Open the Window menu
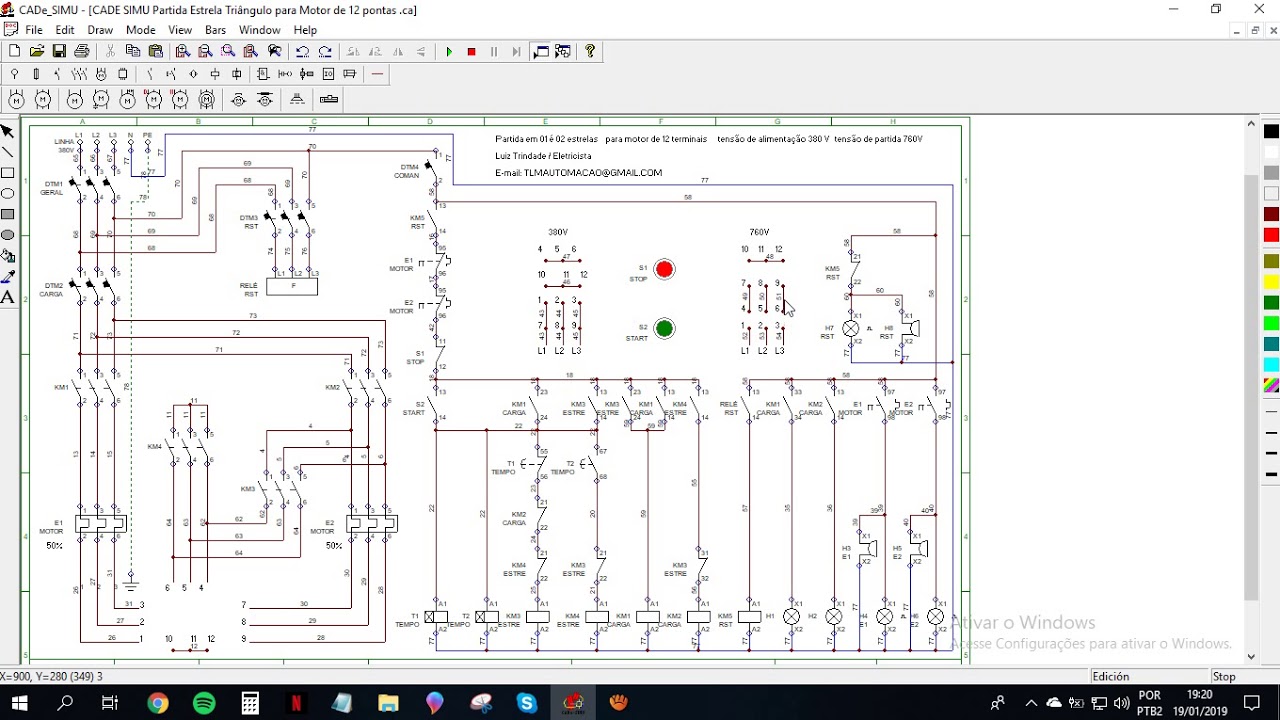 click(x=259, y=30)
